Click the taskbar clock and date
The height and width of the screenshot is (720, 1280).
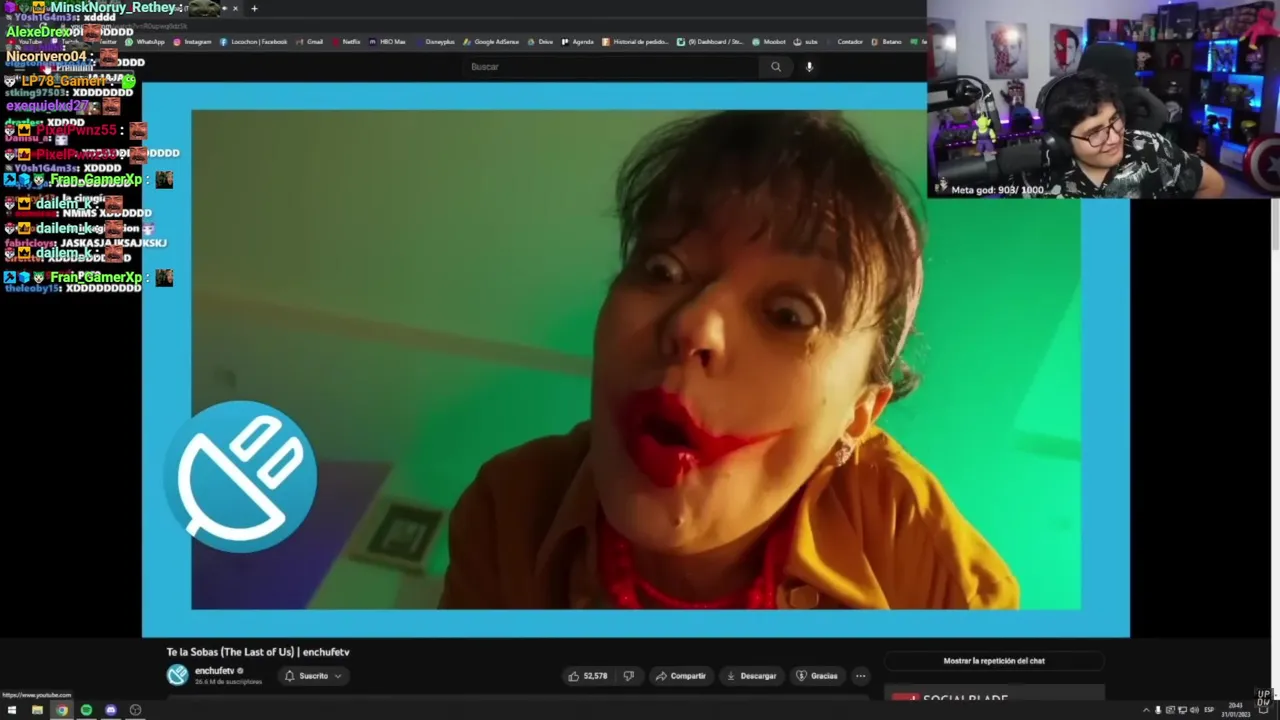pyautogui.click(x=1235, y=710)
